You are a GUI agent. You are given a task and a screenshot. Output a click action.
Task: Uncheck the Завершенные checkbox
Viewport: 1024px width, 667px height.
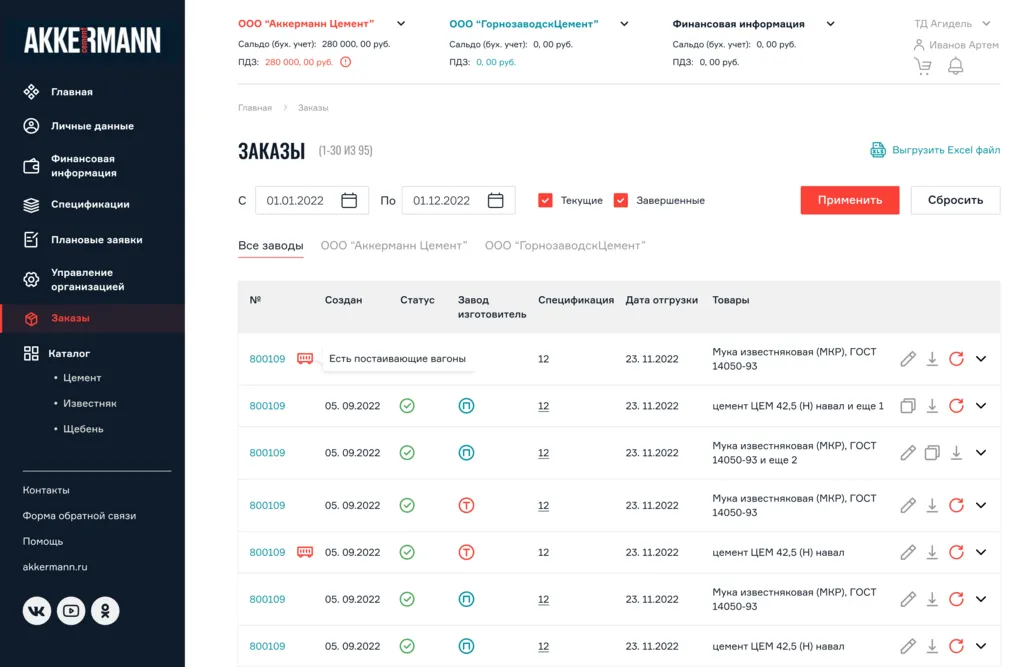(x=624, y=200)
